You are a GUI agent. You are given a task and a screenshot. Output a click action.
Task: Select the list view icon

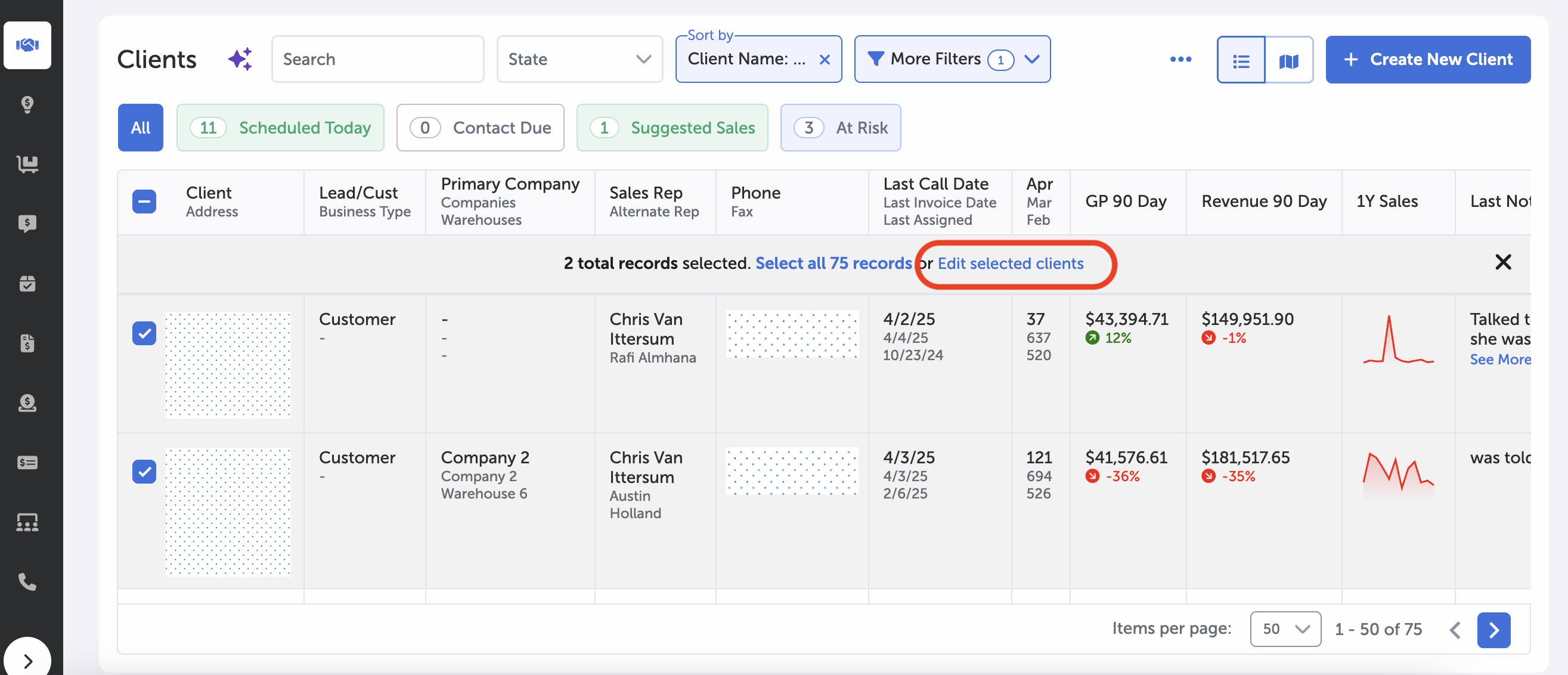1241,60
